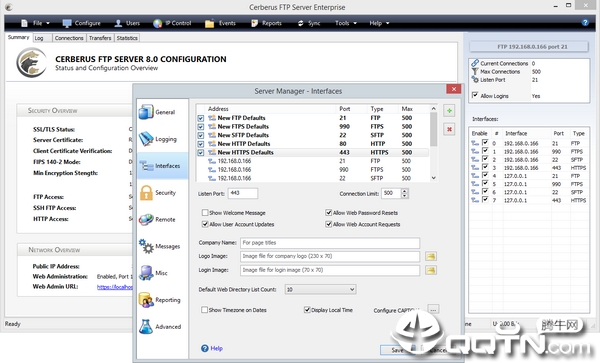600x363 pixels.
Task: Browse for Logo Image file
Action: pyautogui.click(x=431, y=256)
